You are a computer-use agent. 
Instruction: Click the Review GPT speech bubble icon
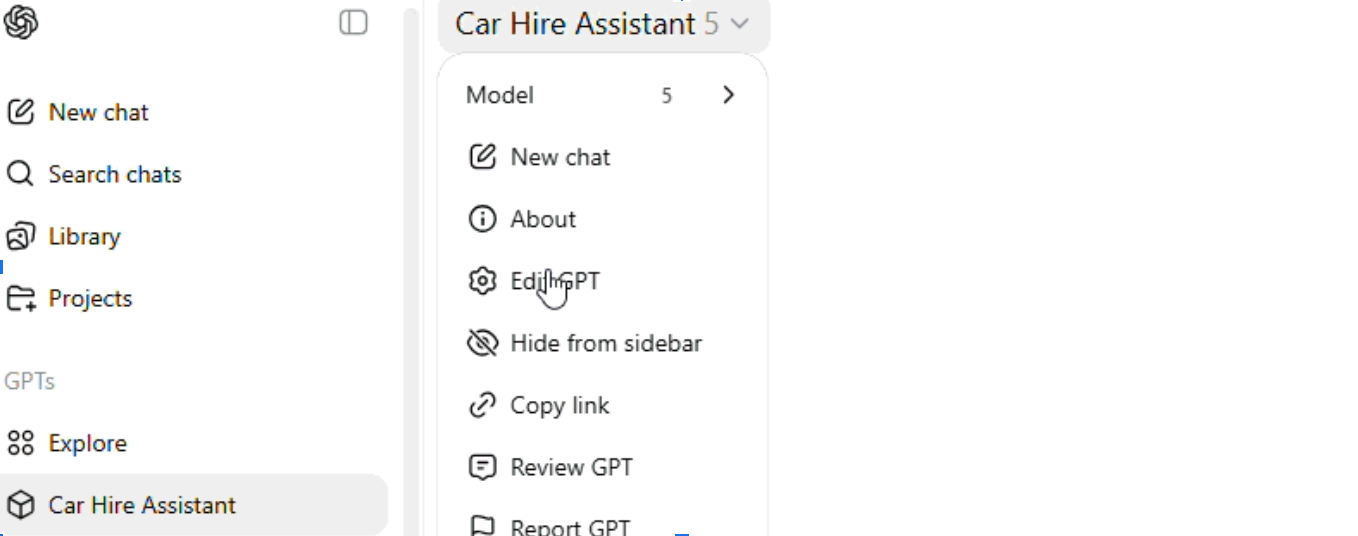point(482,467)
